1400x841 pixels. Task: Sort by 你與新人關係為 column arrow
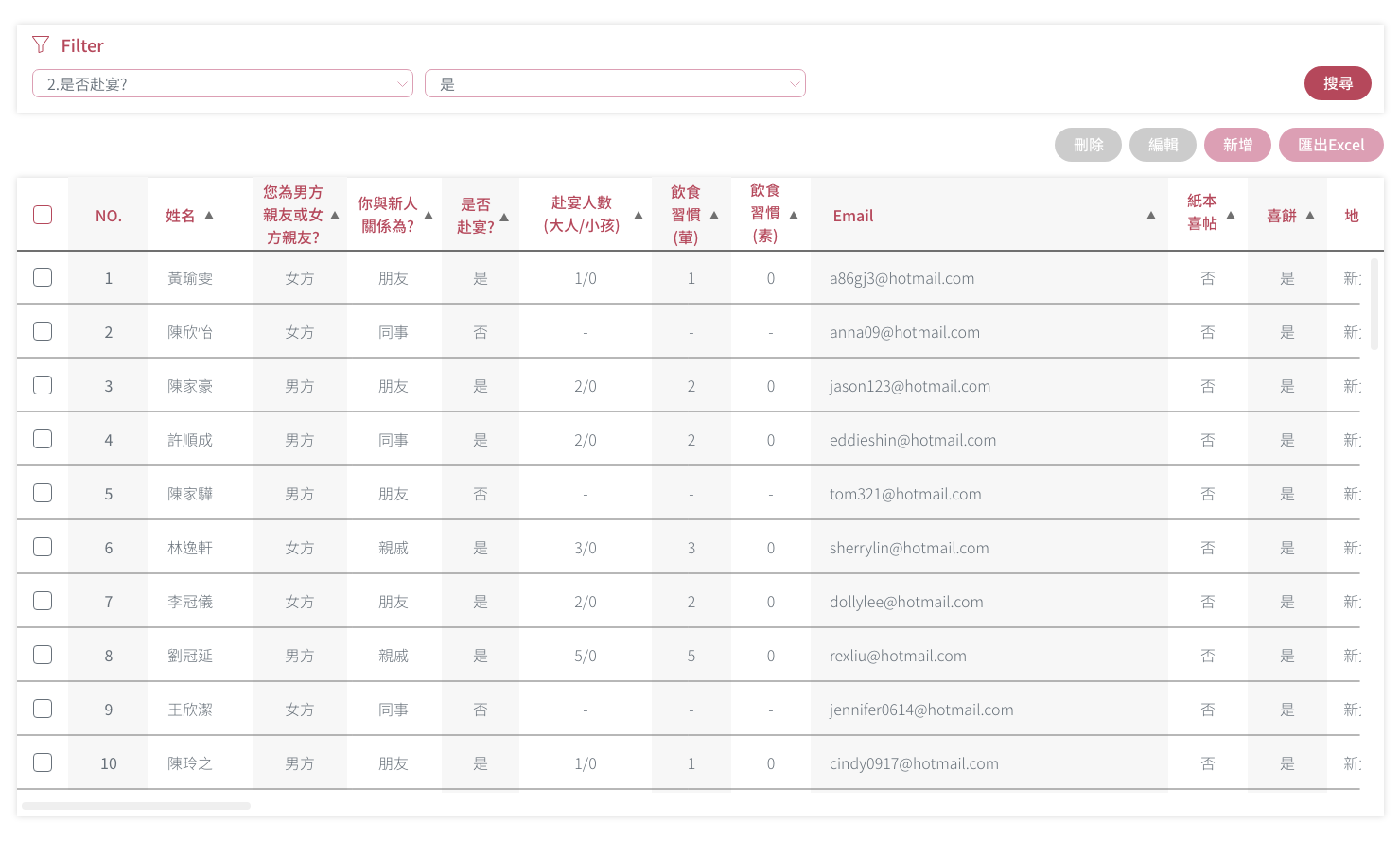pos(429,216)
